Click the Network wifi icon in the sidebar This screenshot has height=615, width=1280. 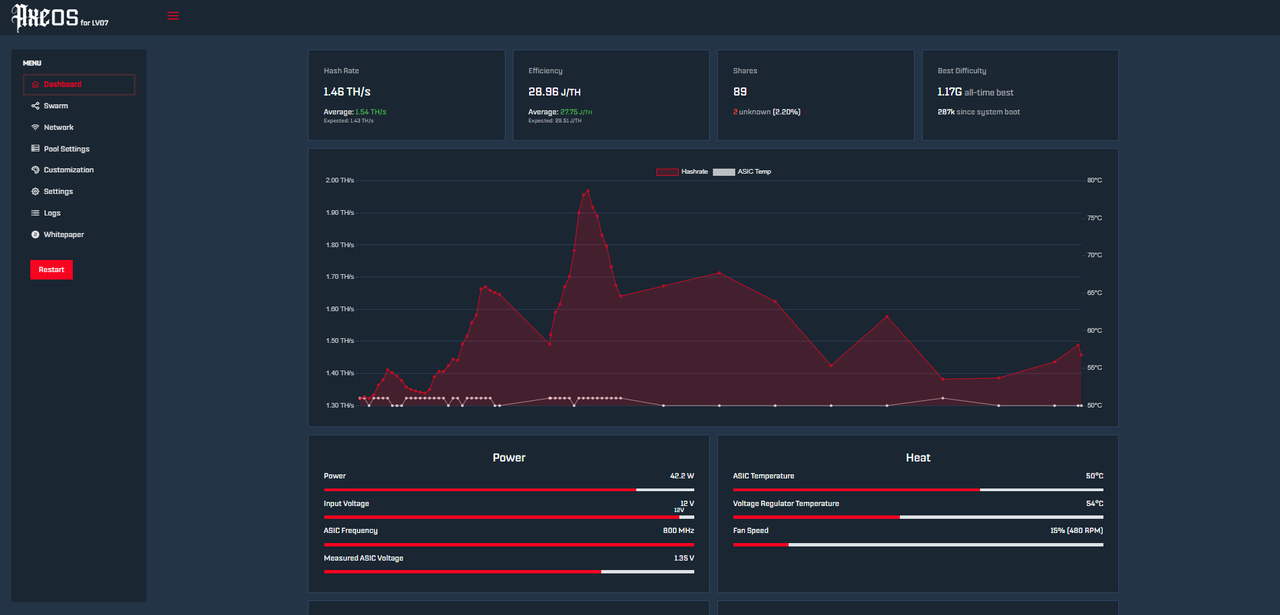35,128
